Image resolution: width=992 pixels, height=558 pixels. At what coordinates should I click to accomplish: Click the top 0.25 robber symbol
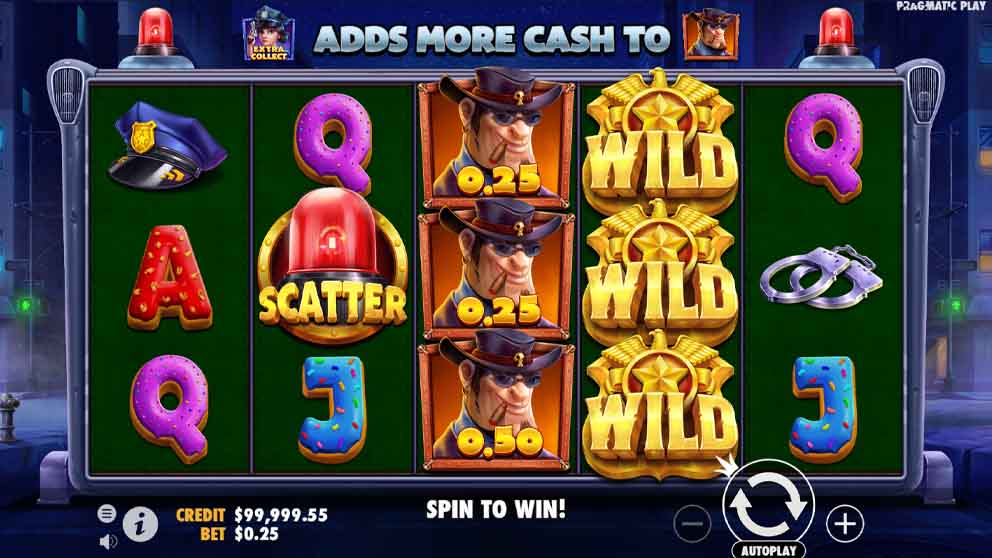click(x=497, y=137)
